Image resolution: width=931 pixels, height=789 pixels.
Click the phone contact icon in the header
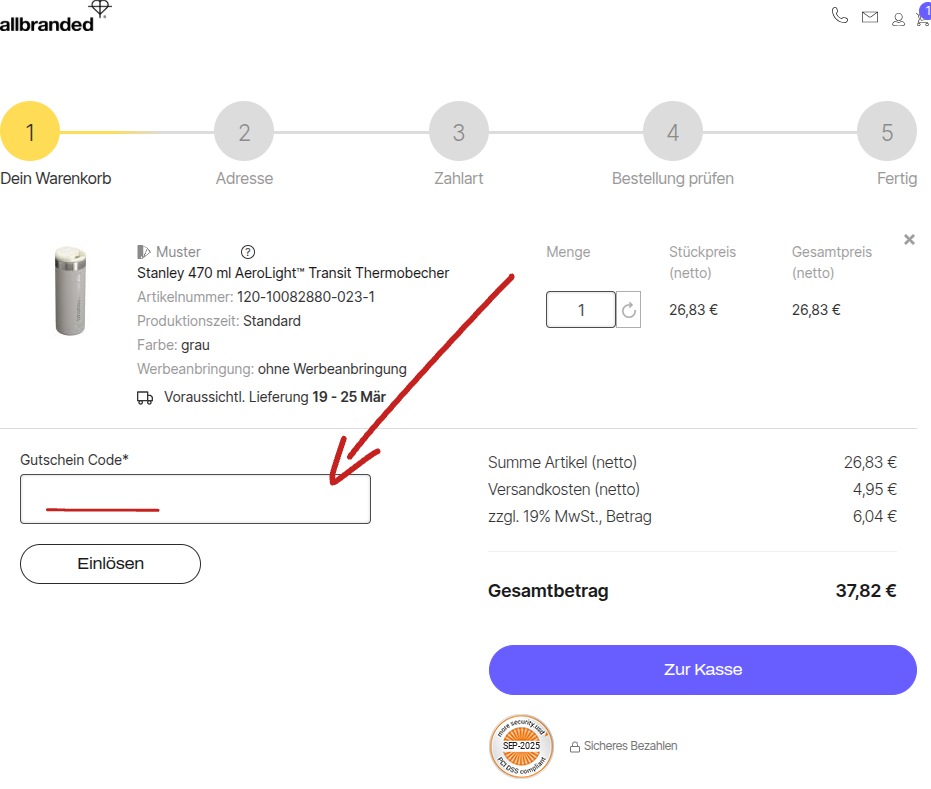[x=840, y=16]
